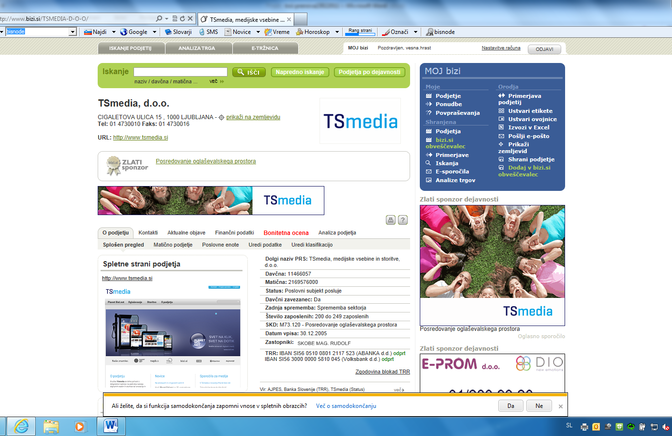The width and height of the screenshot is (672, 436).
Task: Open media player from the taskbar
Action: (80, 426)
